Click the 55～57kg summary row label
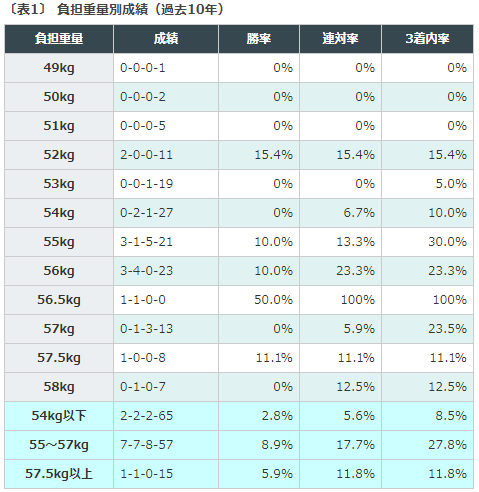The height and width of the screenshot is (492, 479). coord(59,445)
